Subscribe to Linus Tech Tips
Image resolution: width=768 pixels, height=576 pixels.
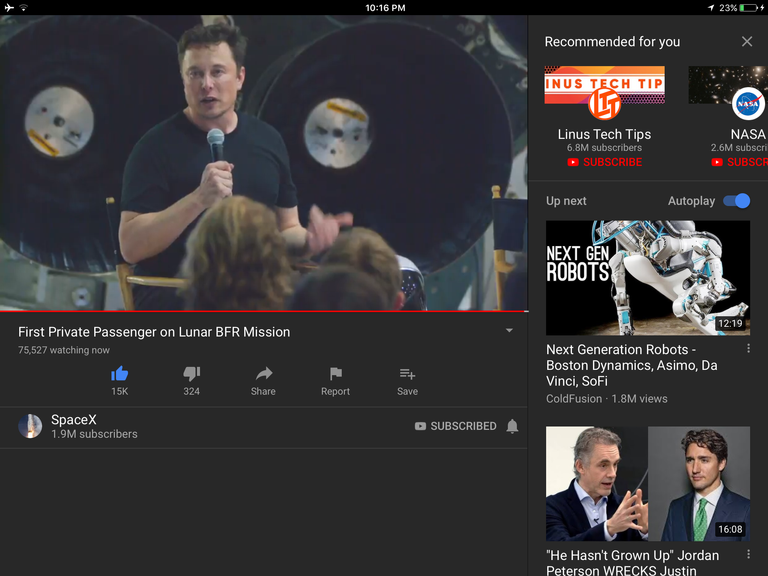[604, 162]
